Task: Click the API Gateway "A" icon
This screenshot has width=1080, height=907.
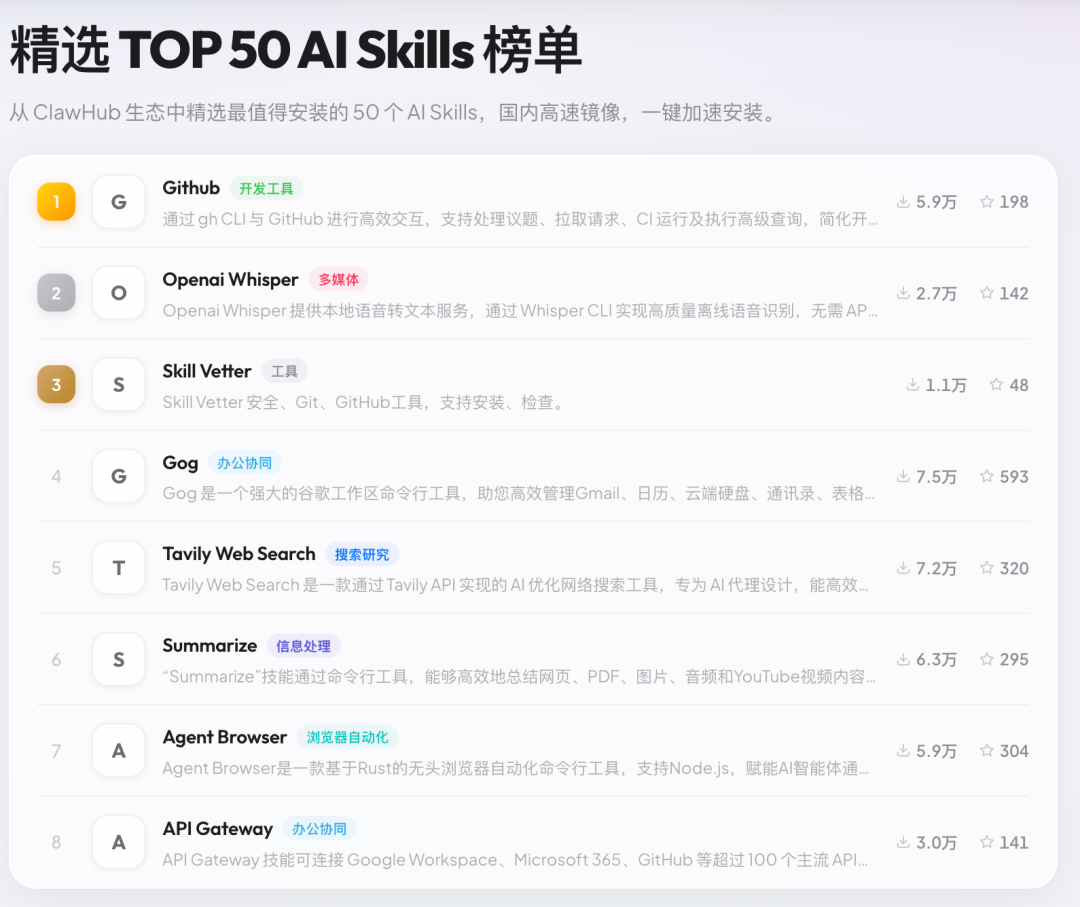Action: pyautogui.click(x=118, y=842)
